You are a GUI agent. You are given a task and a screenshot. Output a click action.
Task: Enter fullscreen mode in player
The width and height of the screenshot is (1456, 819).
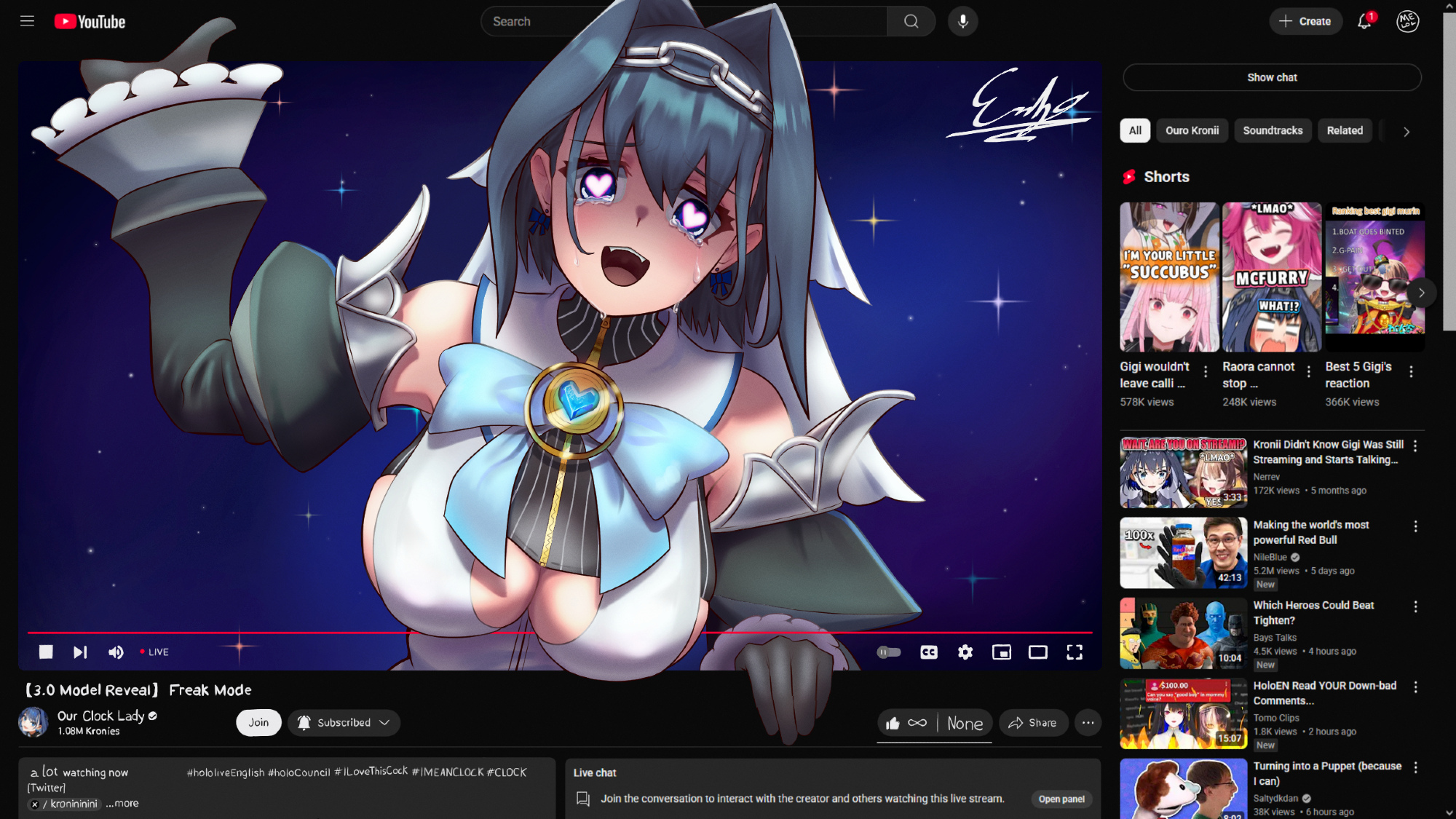click(x=1075, y=652)
